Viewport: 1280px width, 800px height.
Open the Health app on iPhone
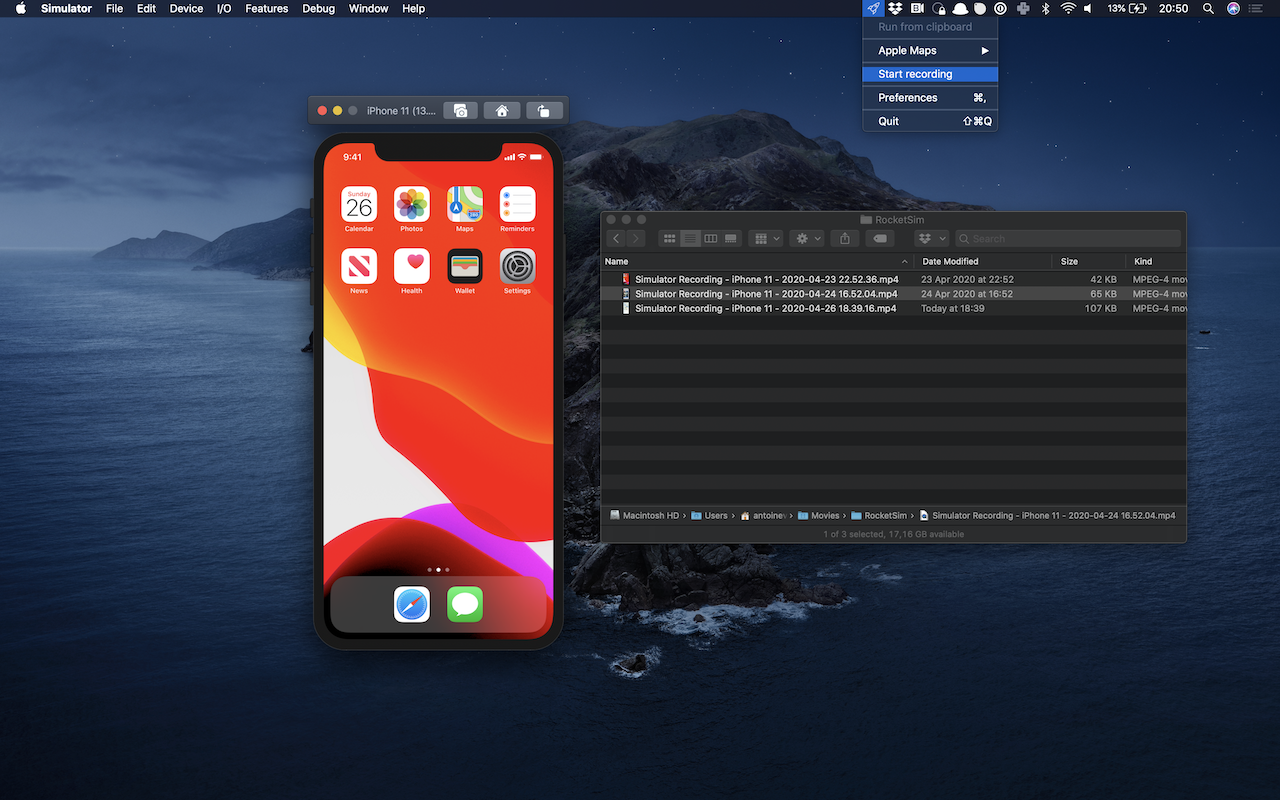pos(412,266)
